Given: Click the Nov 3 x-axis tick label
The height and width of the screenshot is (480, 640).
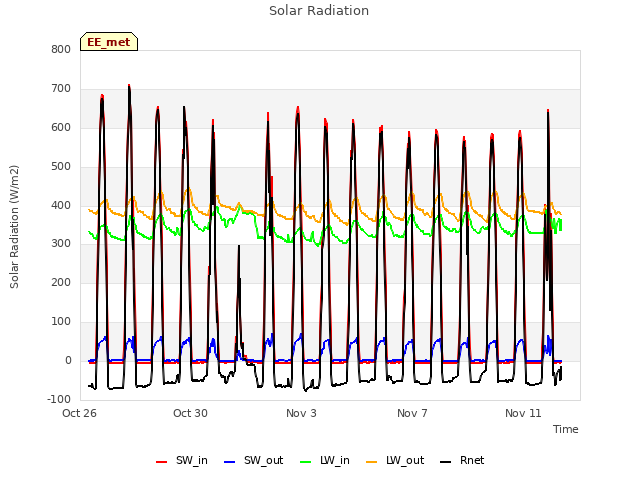Looking at the screenshot, I should [x=301, y=413].
